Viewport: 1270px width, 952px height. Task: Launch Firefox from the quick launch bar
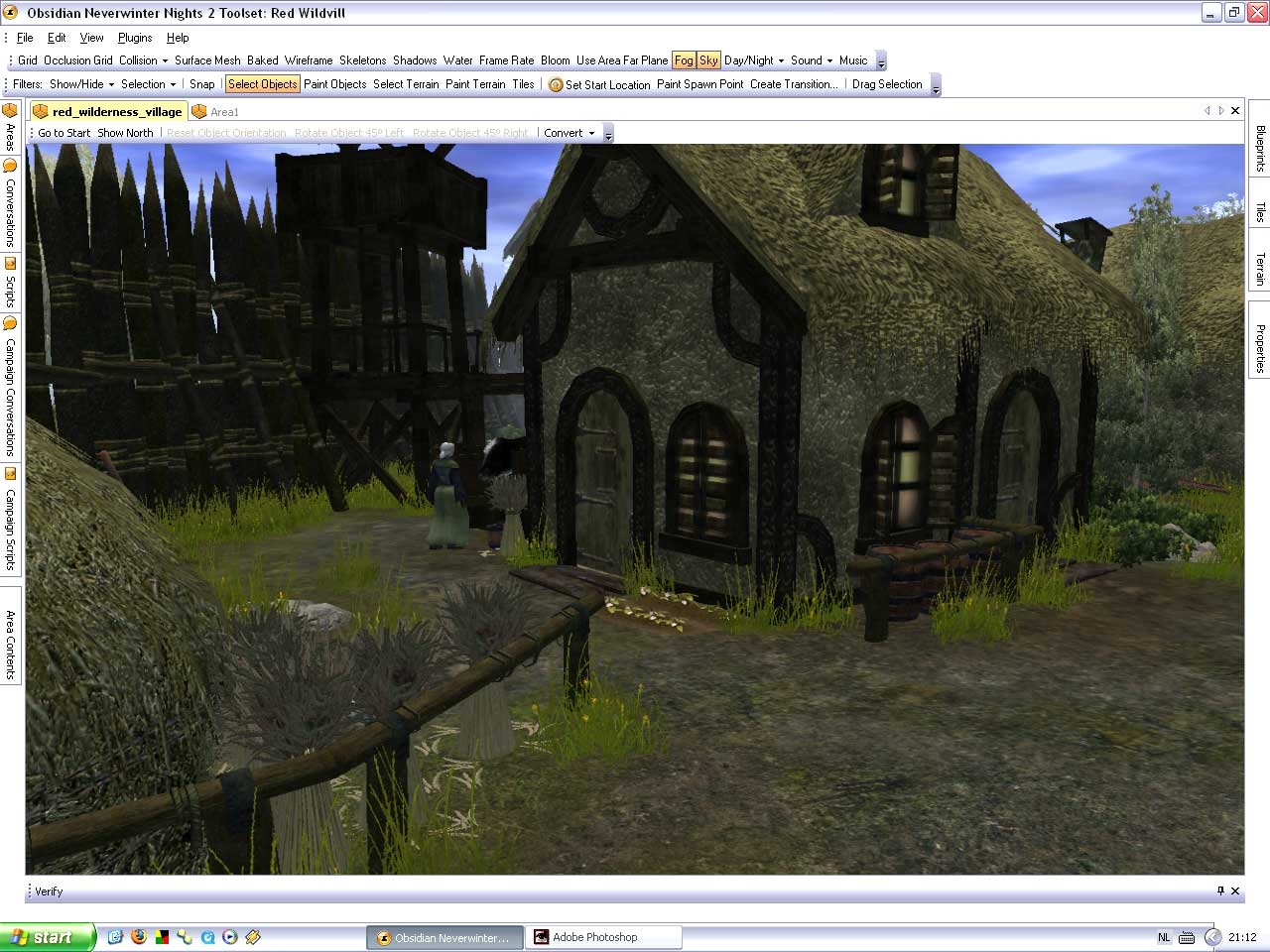139,937
